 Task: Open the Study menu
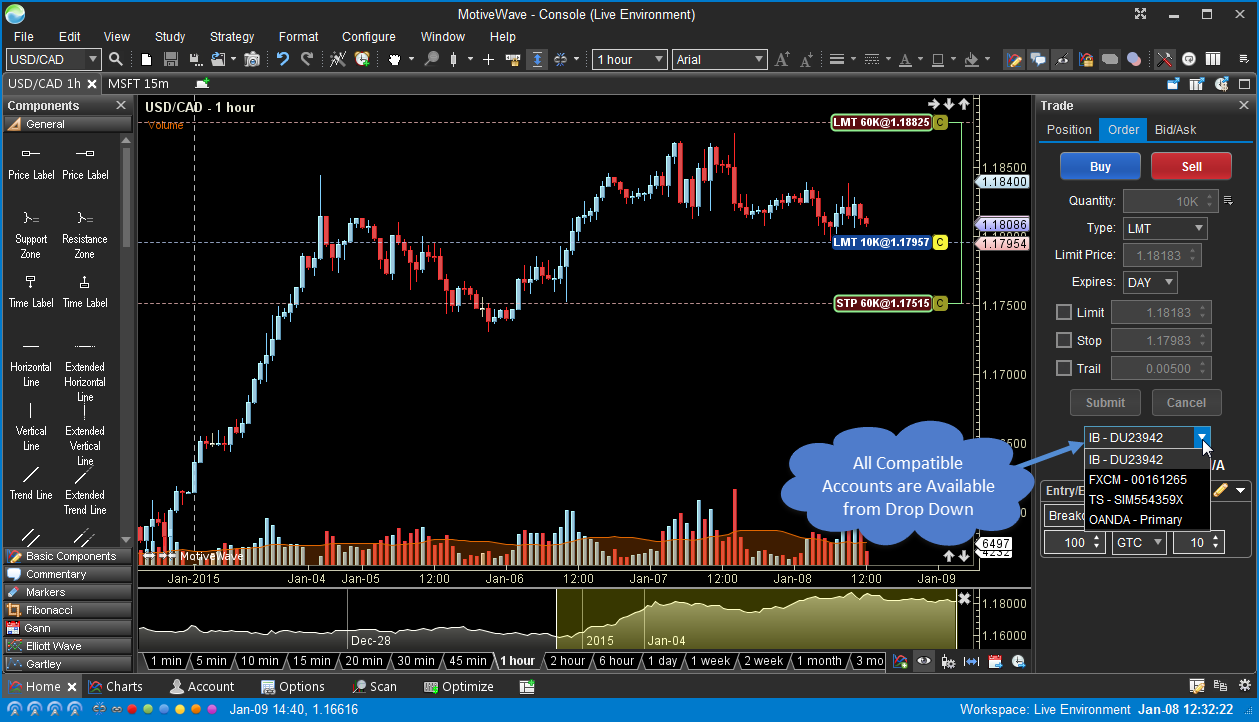170,37
